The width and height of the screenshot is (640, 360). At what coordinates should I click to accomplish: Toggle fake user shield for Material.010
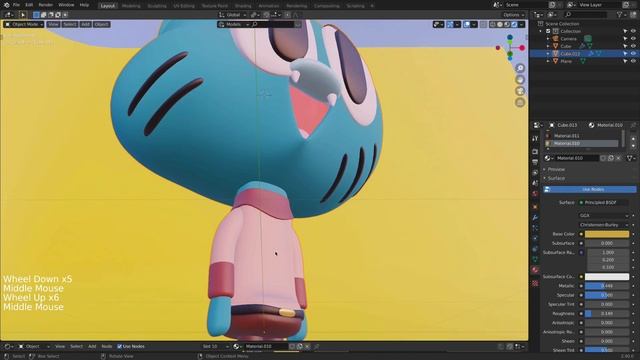[x=603, y=158]
